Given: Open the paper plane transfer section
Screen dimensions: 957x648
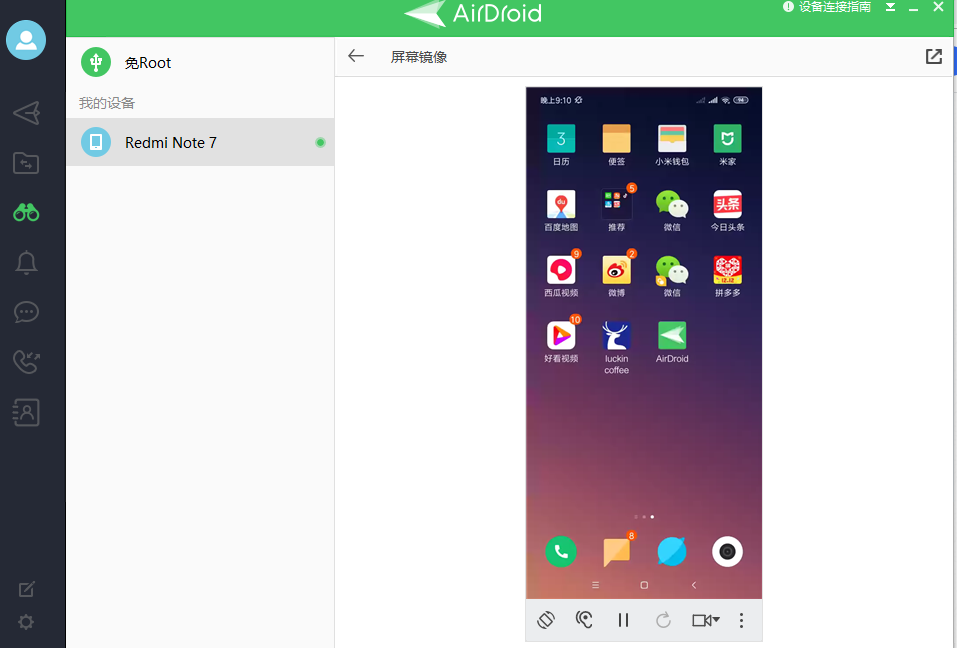Looking at the screenshot, I should 26,113.
